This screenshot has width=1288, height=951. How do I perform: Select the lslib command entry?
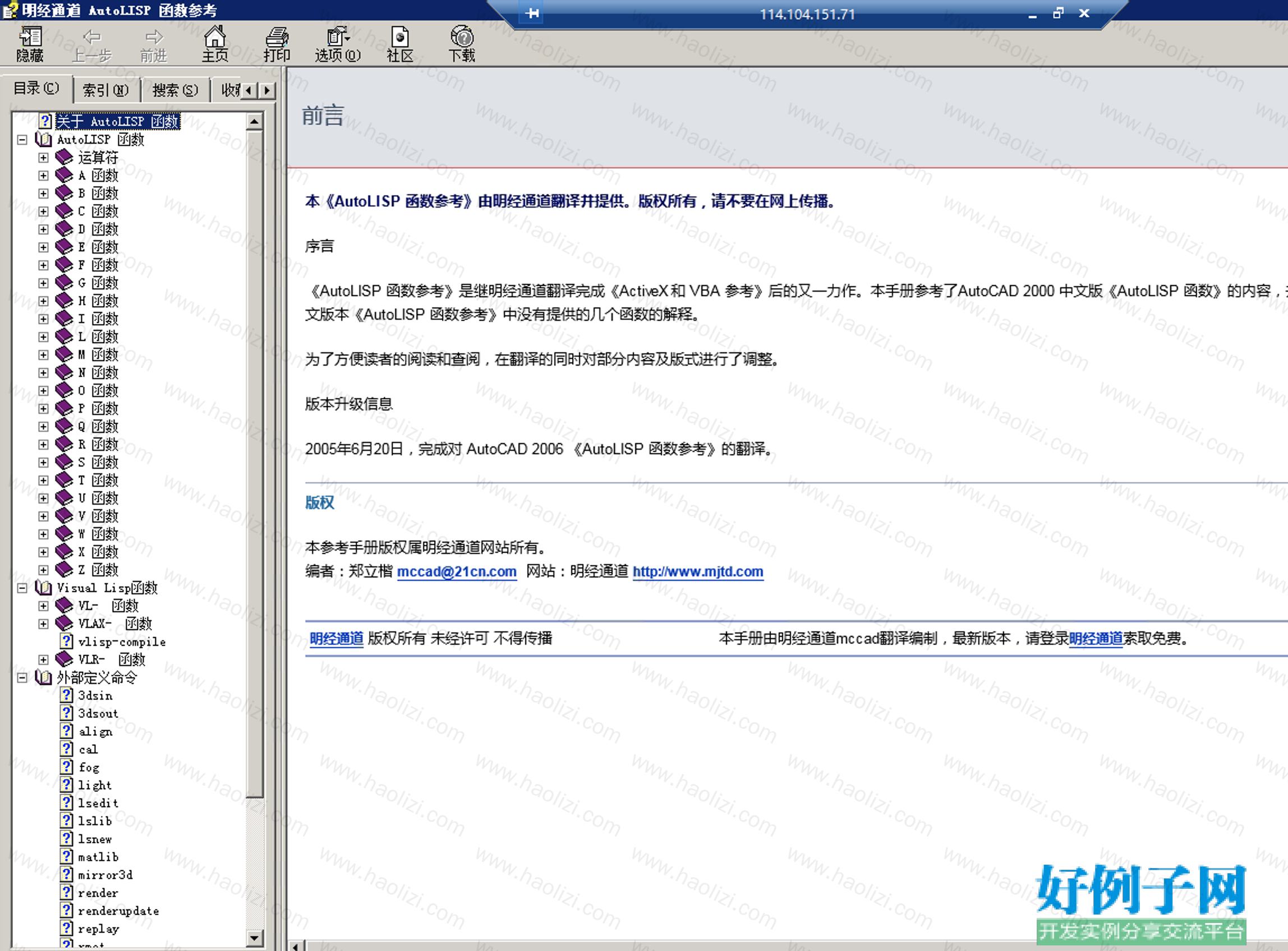point(95,821)
